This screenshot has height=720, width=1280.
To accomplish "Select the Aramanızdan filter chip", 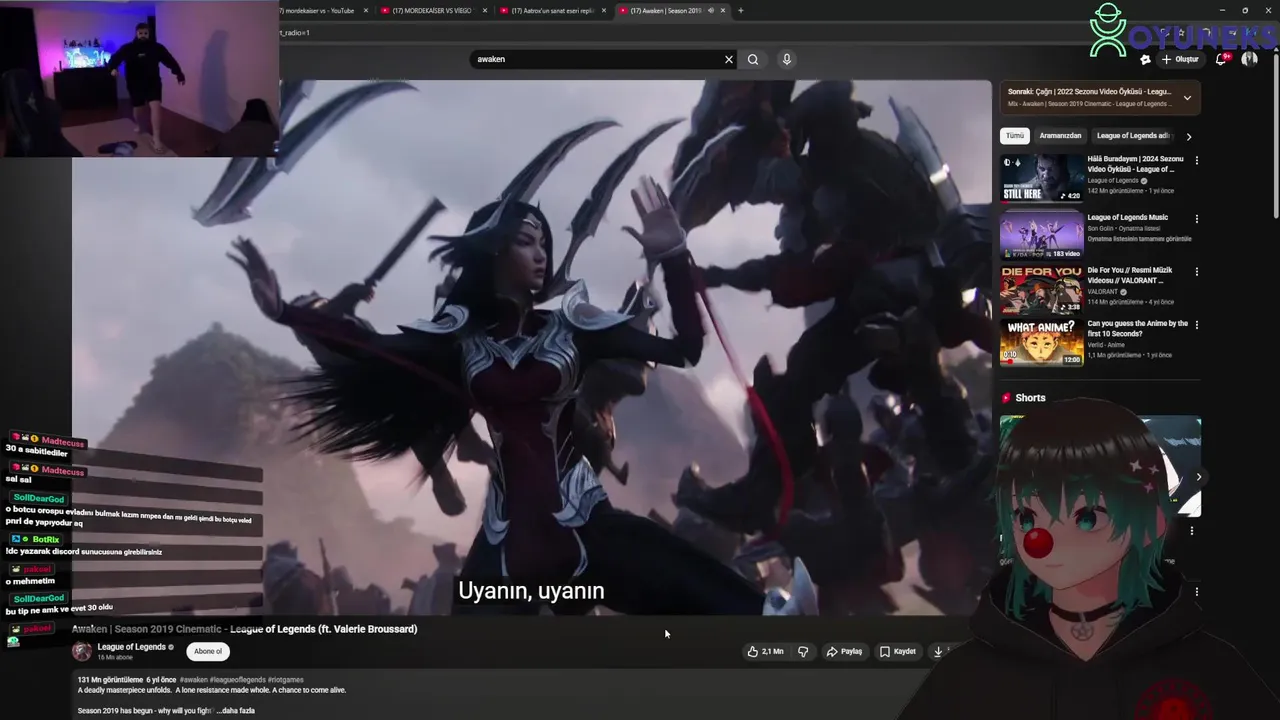I will pos(1060,136).
